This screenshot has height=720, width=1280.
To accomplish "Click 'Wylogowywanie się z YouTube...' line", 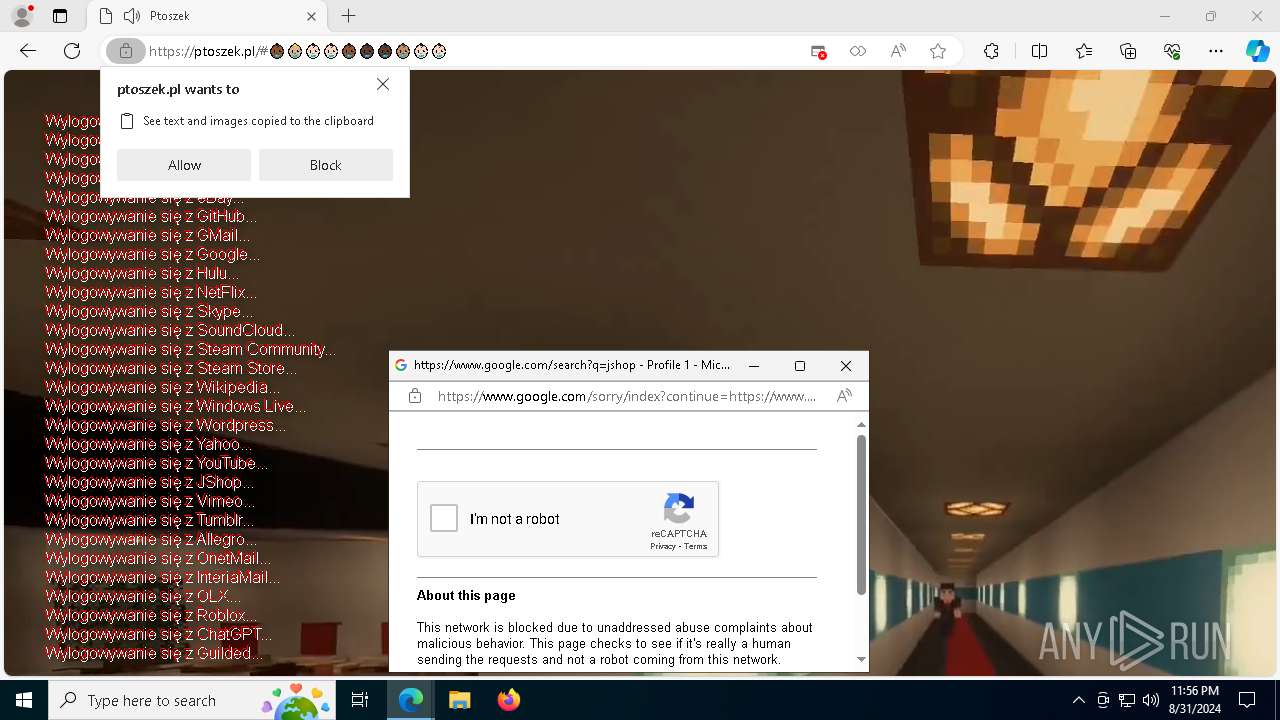I will pos(157,463).
